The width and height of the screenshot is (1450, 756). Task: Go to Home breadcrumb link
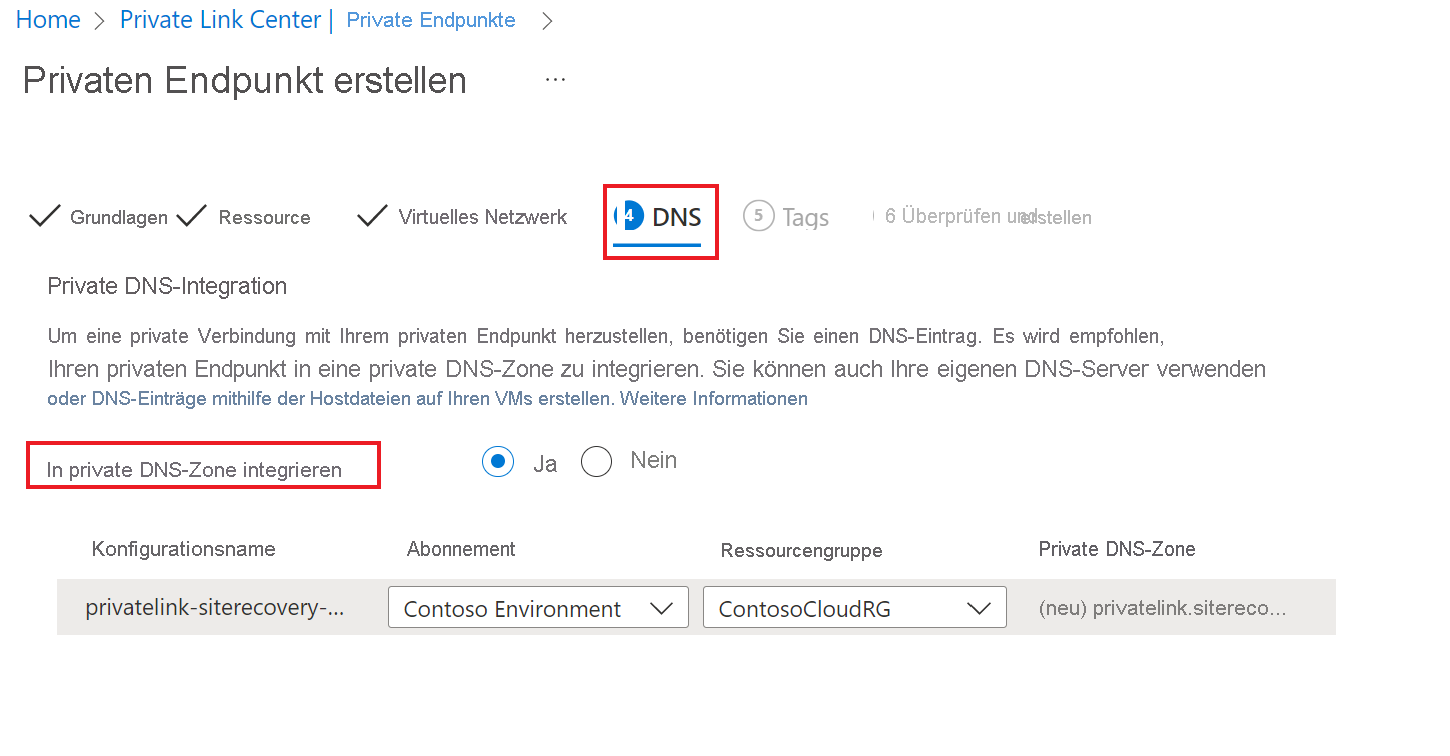coord(48,20)
